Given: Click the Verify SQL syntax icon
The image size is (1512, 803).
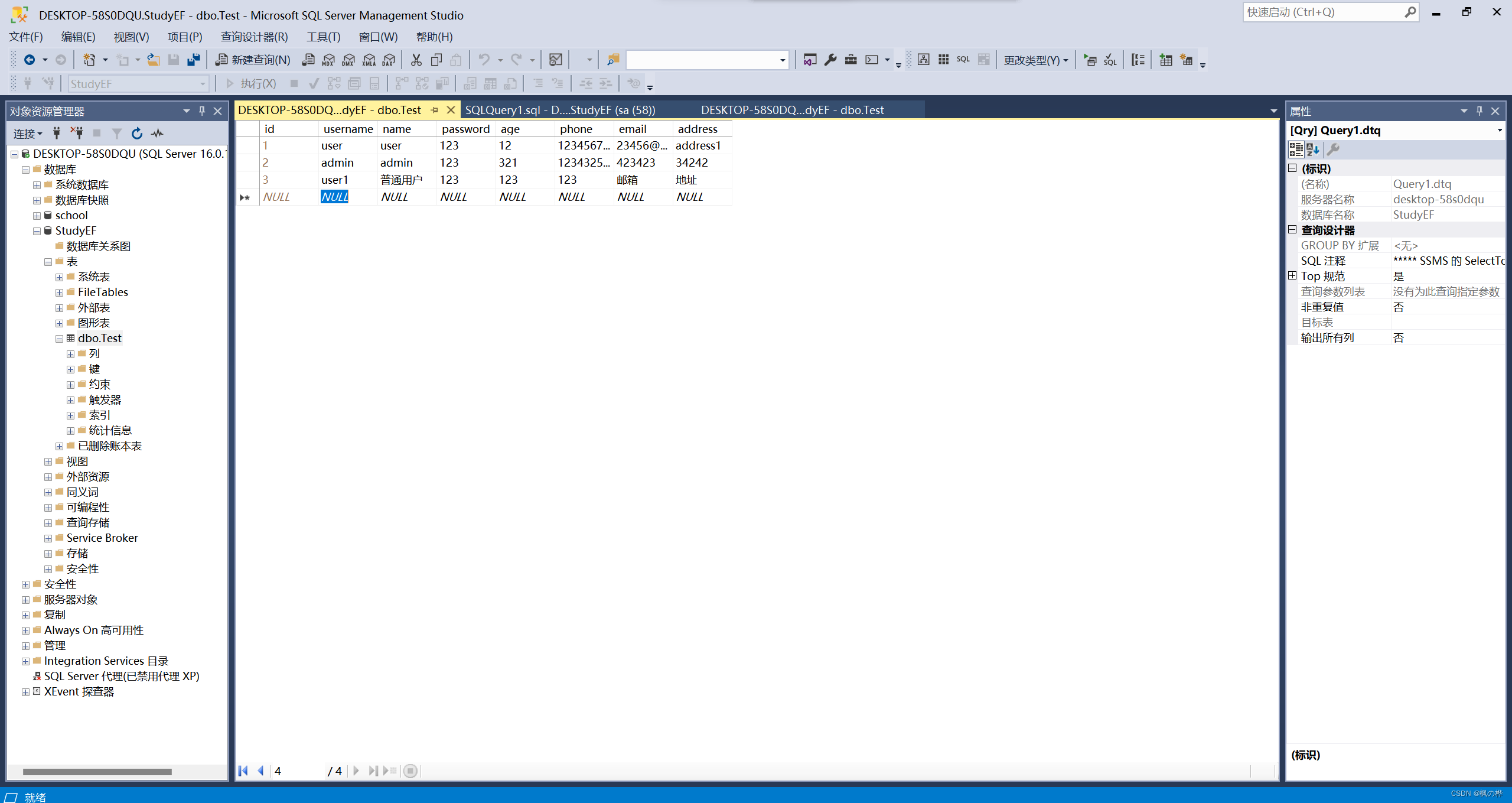Looking at the screenshot, I should [1110, 60].
